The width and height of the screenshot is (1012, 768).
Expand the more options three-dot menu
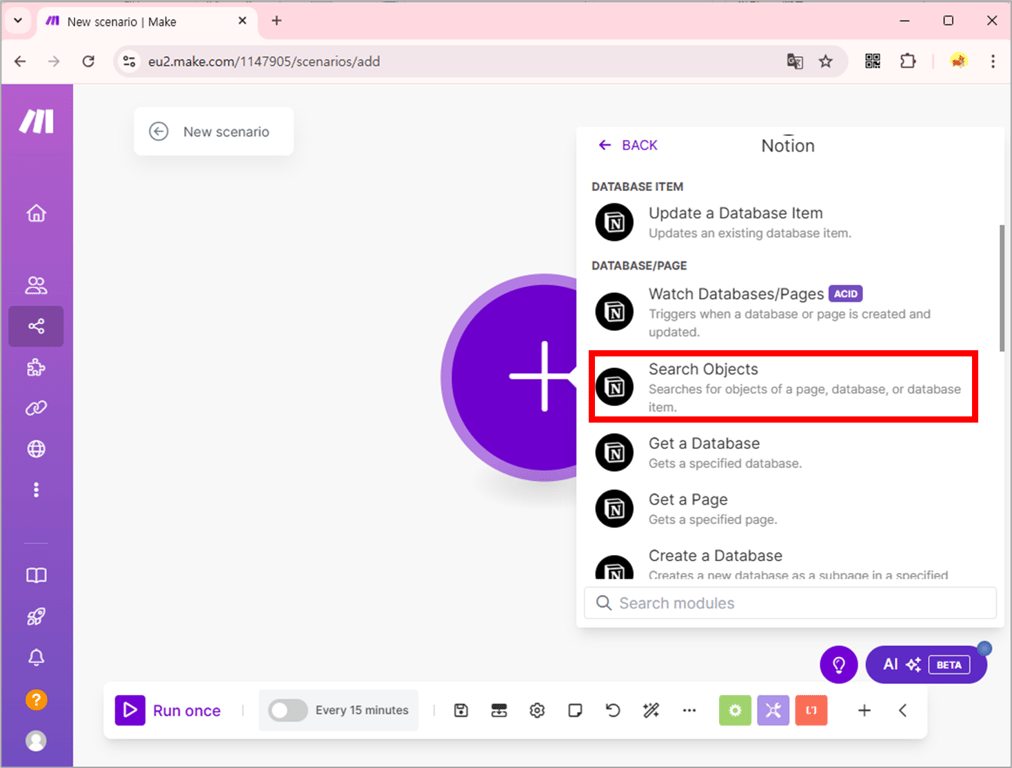(x=689, y=710)
